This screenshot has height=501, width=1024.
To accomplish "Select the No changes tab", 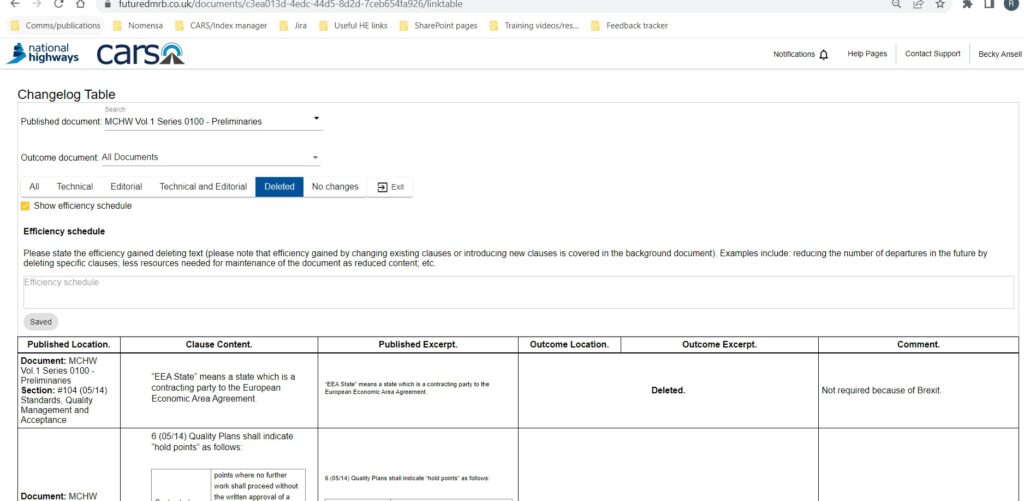I will [x=335, y=187].
